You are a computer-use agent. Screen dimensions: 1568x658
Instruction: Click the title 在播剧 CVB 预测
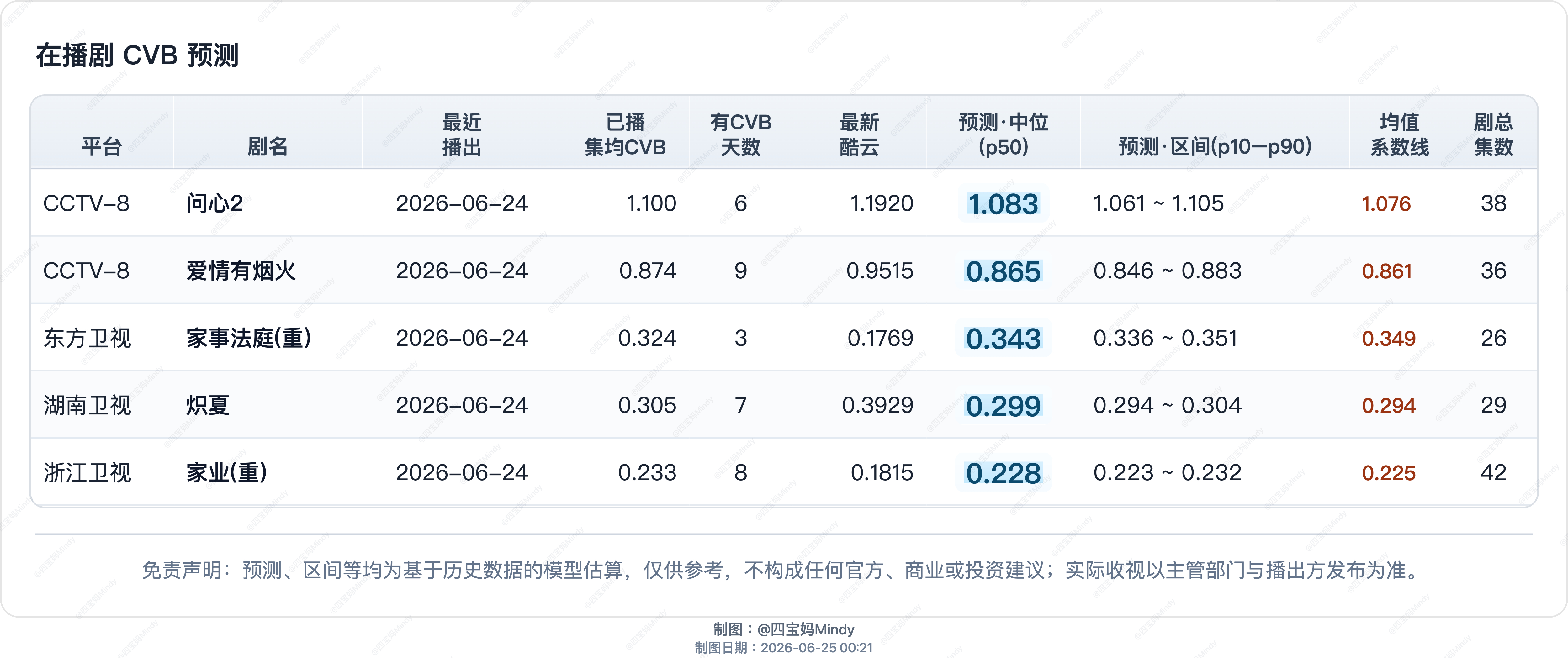[137, 55]
